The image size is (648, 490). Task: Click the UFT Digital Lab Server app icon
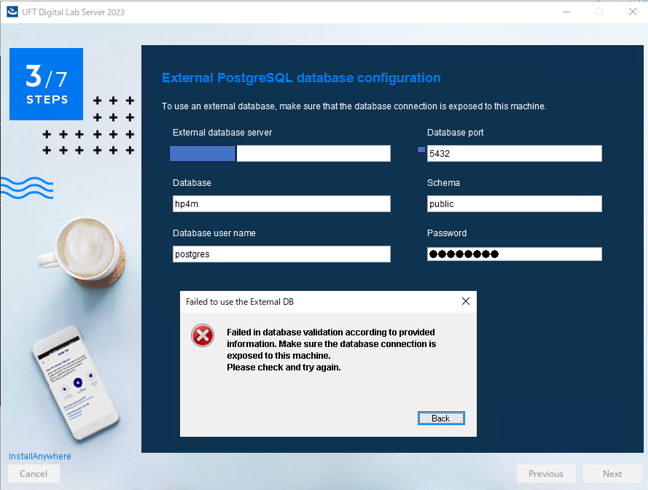12,12
